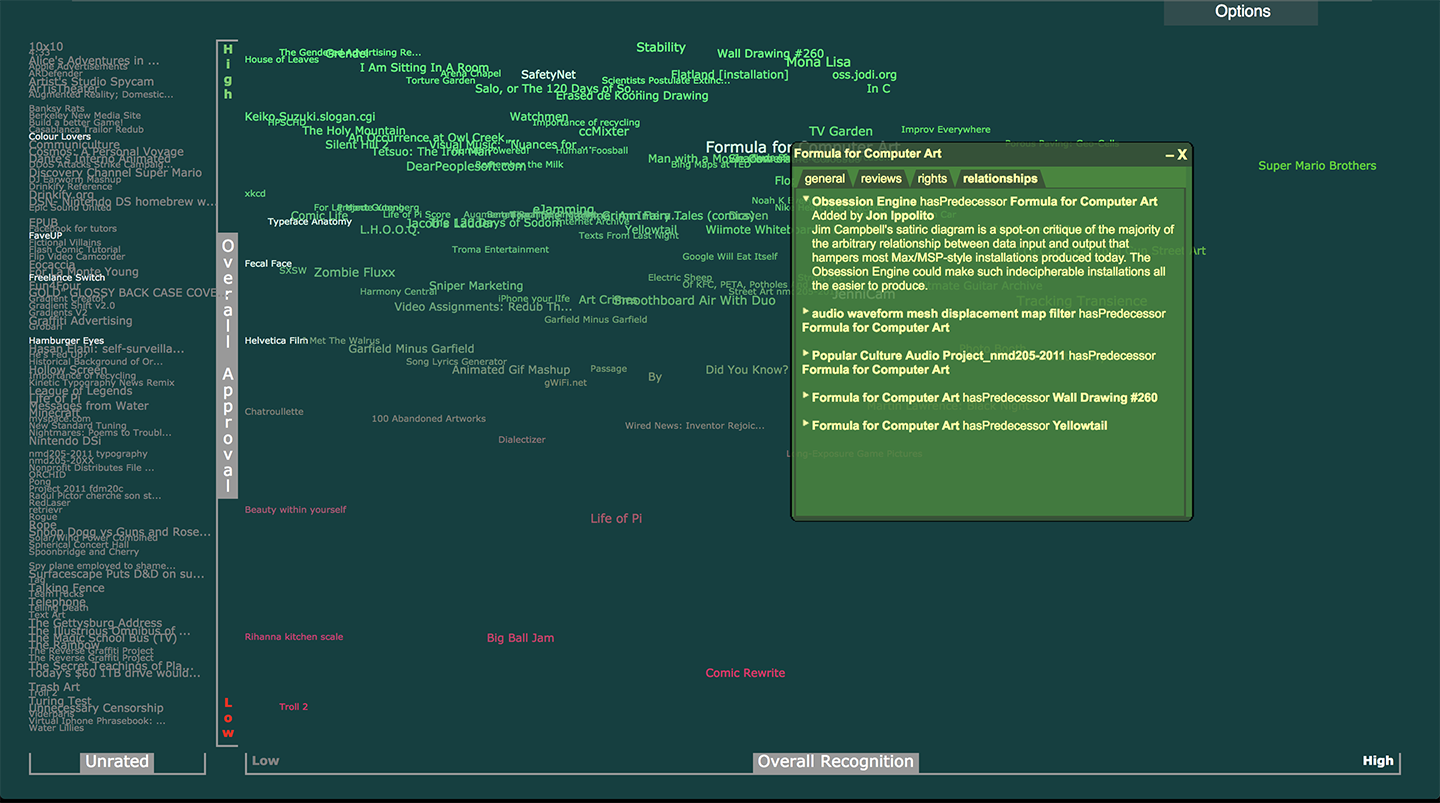
Task: Open Hamburger Eyes in unrated list
Action: click(66, 341)
